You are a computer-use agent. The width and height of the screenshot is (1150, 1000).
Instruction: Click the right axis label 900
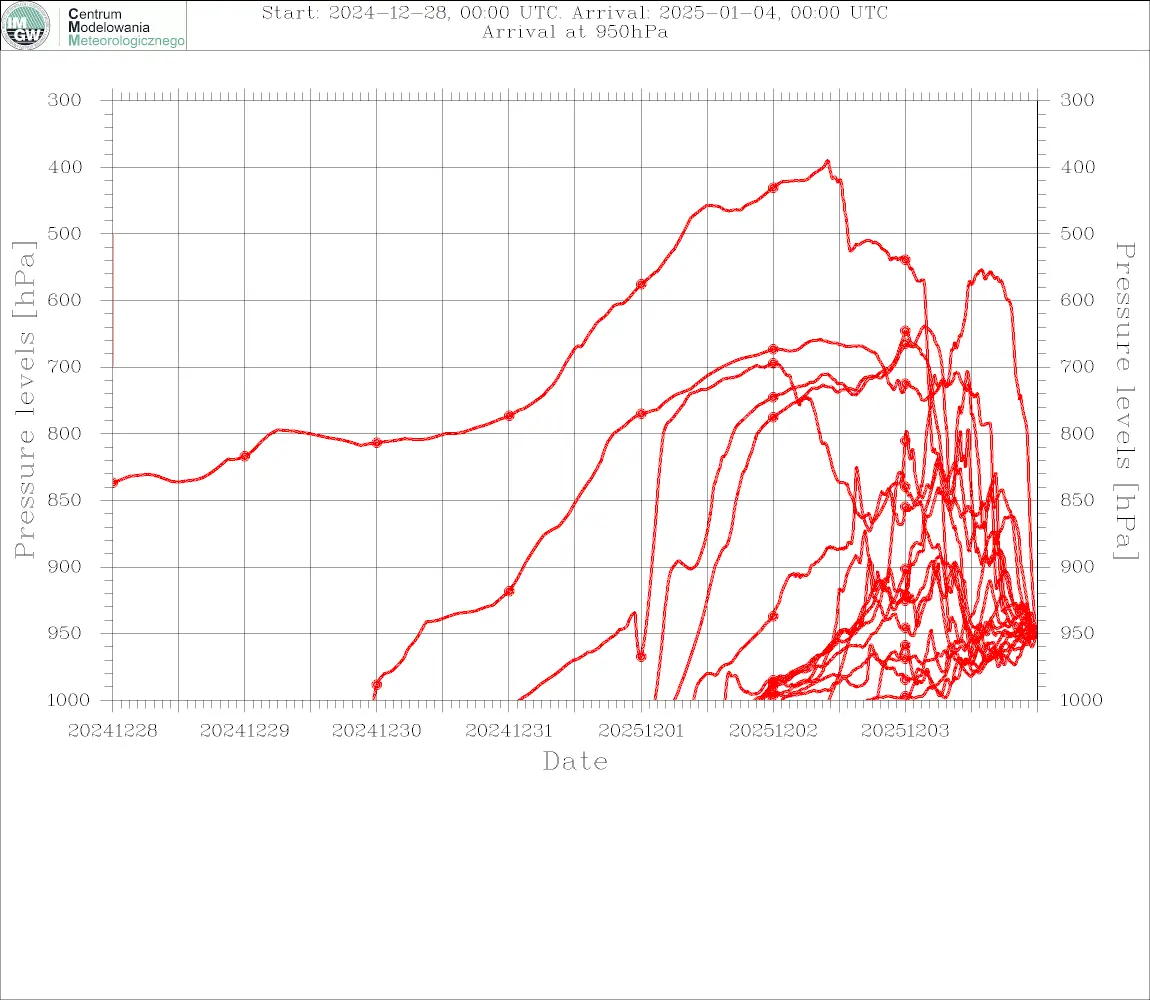click(1077, 566)
